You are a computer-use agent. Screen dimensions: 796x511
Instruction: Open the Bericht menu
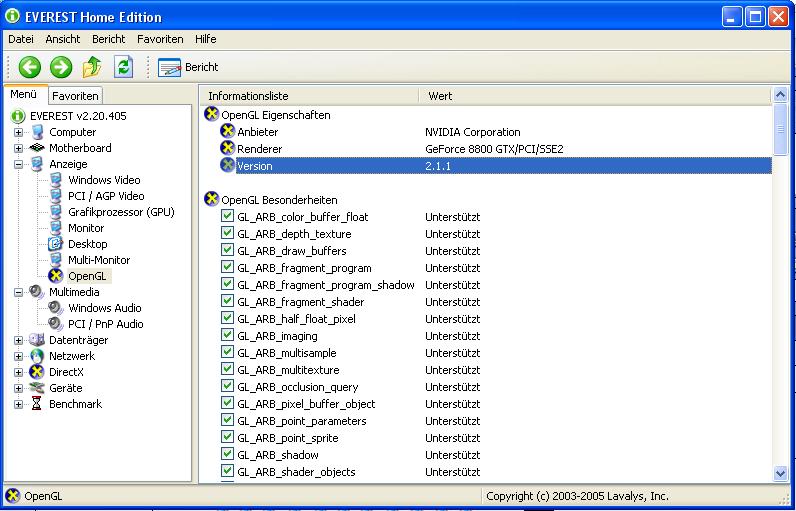(x=109, y=39)
